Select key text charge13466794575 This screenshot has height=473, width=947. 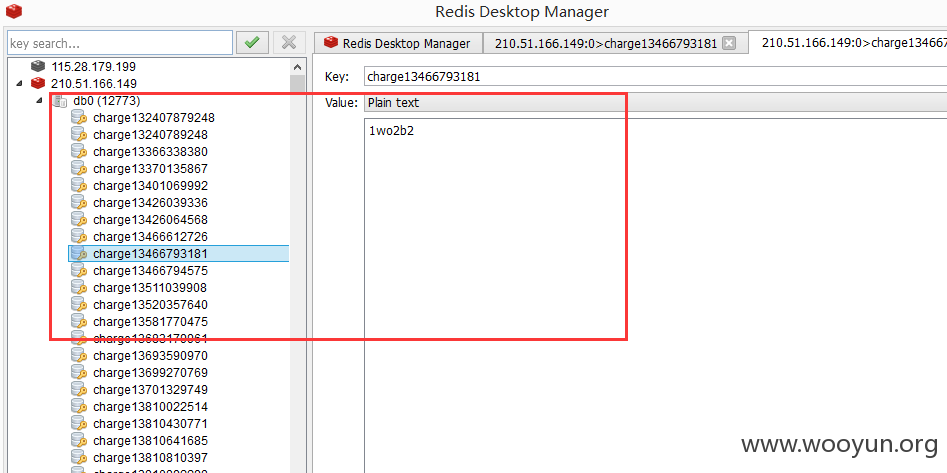(150, 270)
